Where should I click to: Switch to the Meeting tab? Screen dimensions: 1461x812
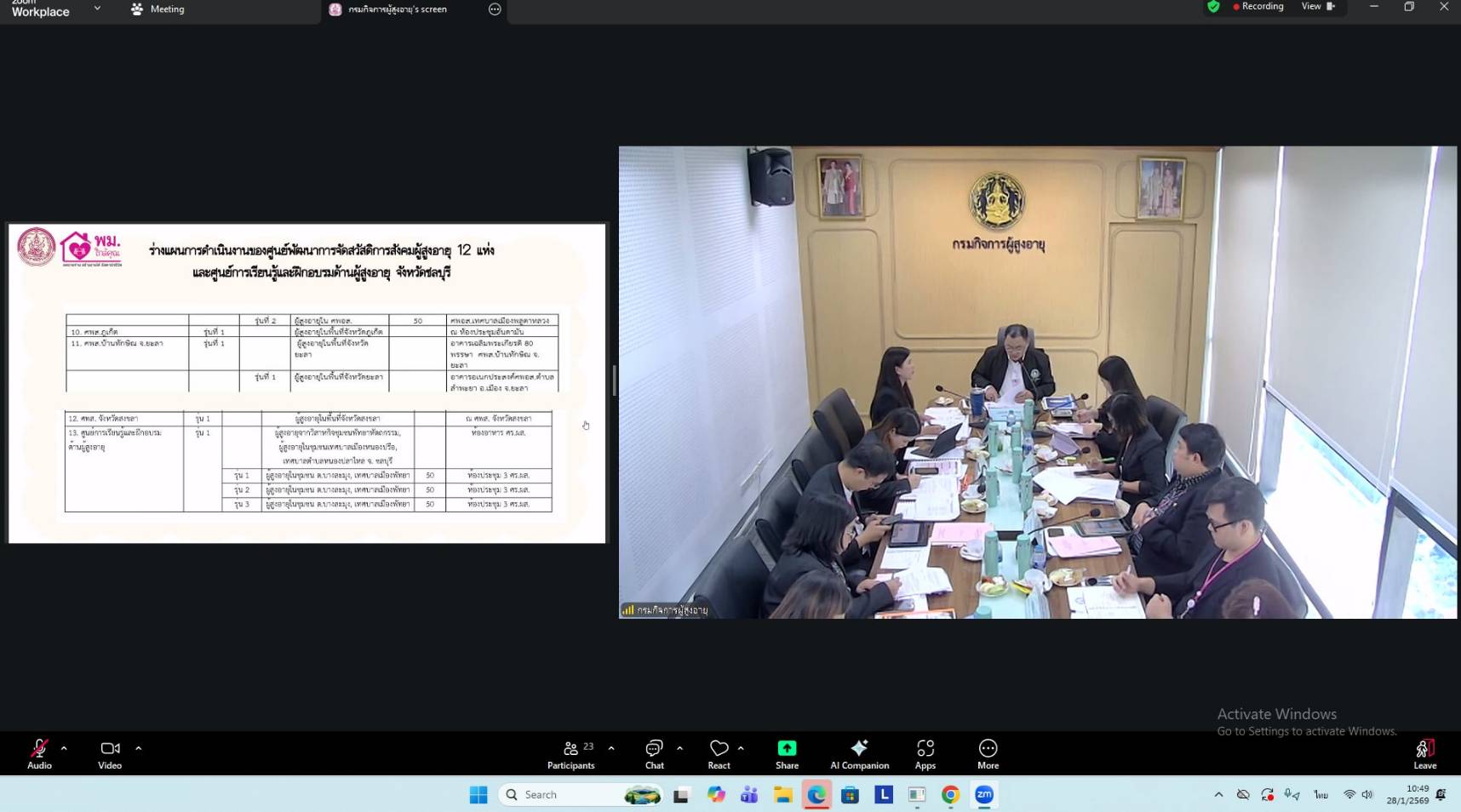pos(158,9)
